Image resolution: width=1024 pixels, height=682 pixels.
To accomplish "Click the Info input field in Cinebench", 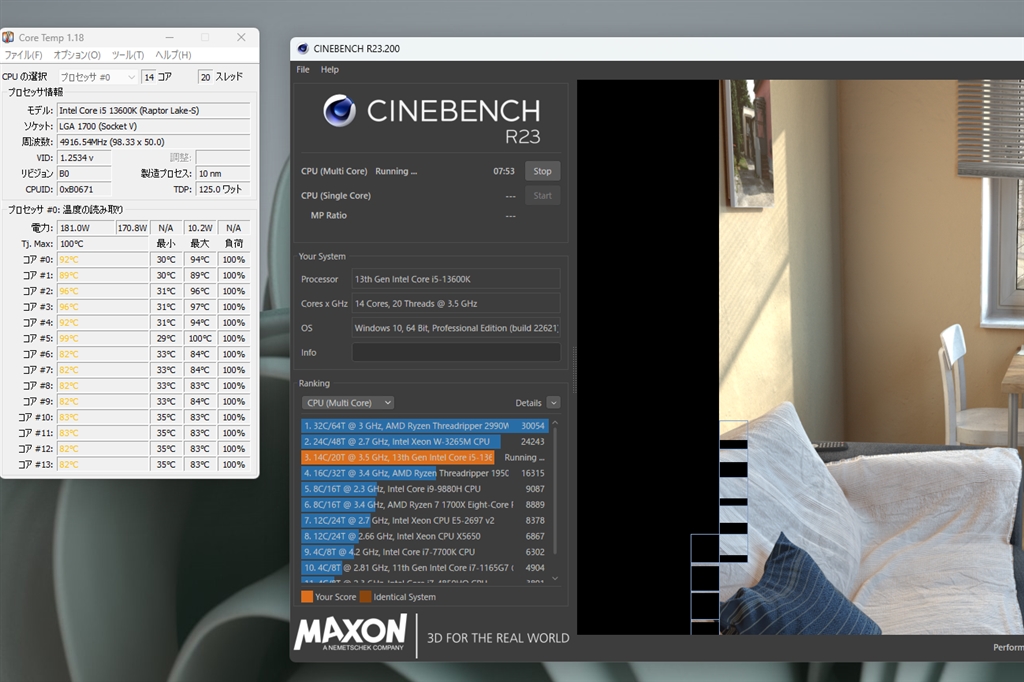I will [456, 352].
